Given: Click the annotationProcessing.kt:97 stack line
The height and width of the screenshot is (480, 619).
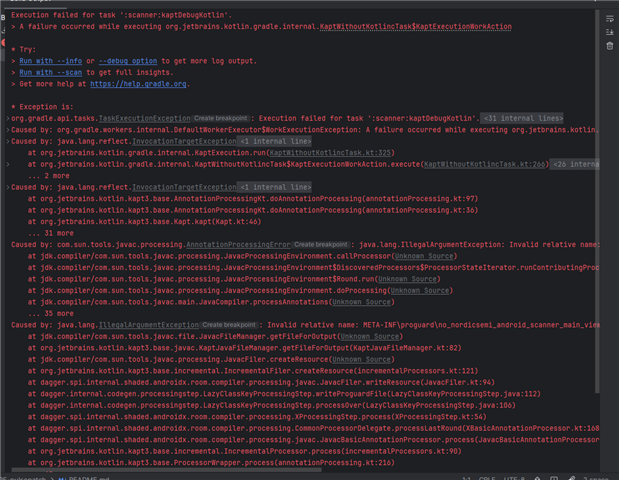Looking at the screenshot, I should click(253, 199).
